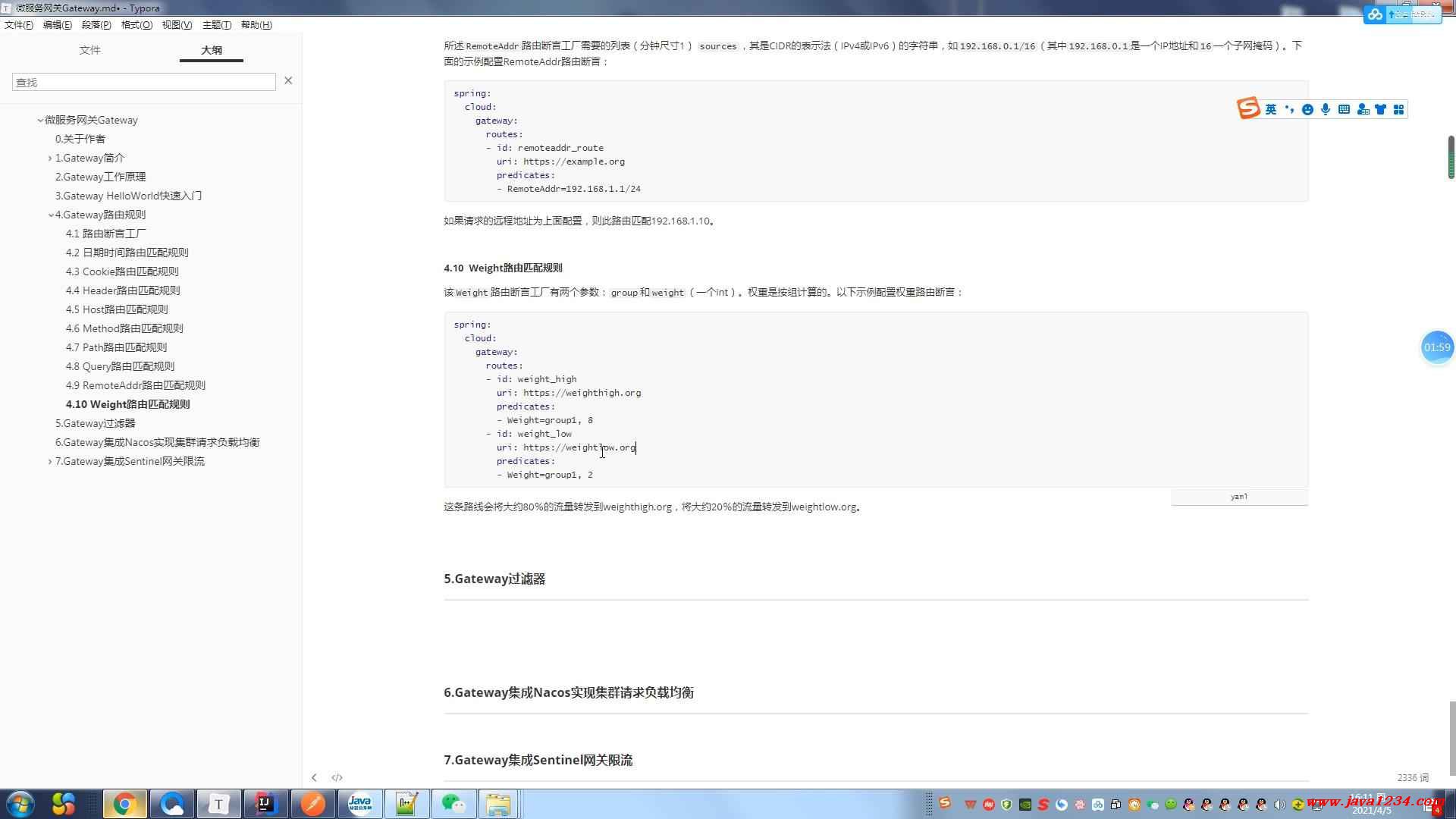Screen dimensions: 1456x819
Task: Click the 2336 词 word count
Action: [x=1413, y=777]
